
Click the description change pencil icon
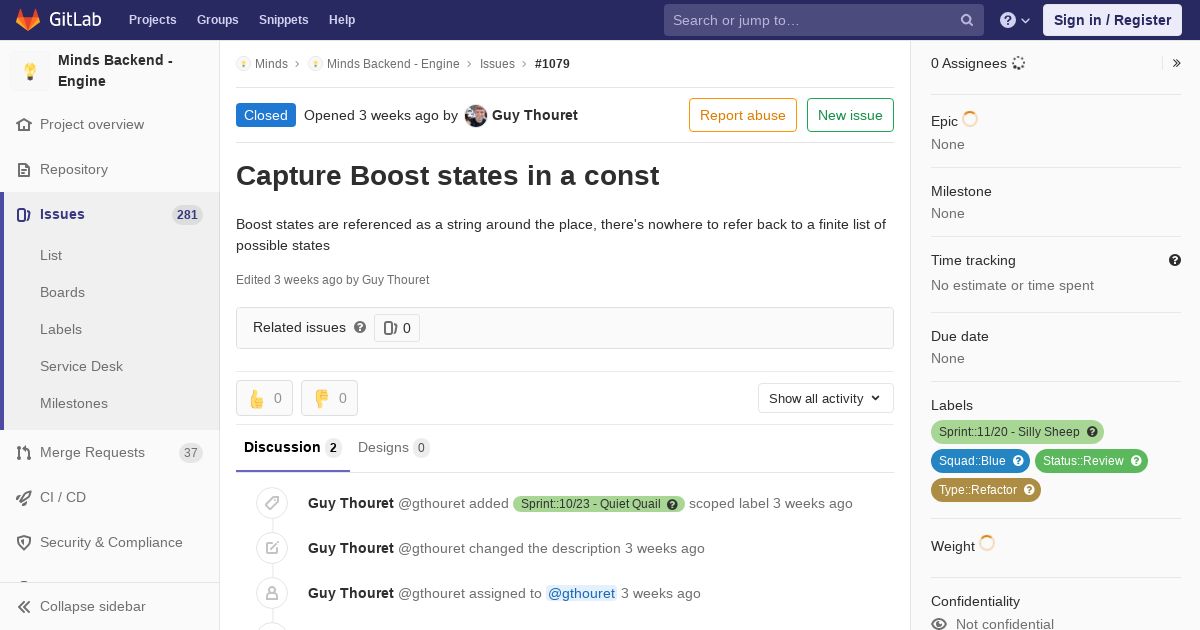(272, 548)
